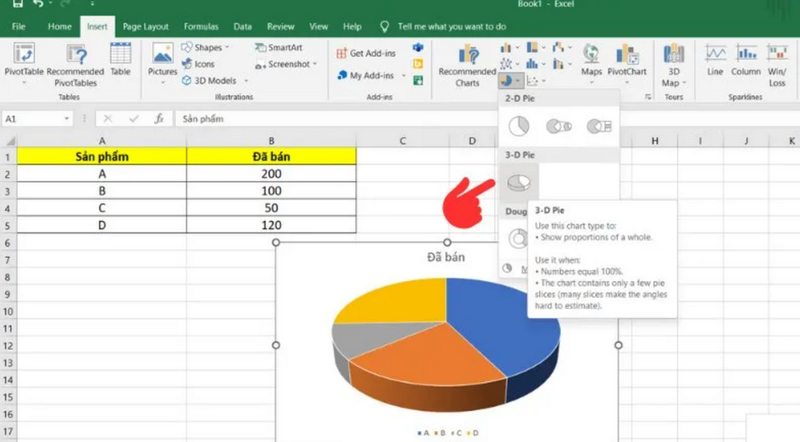The image size is (800, 442).
Task: Expand the pie chart dropdown arrow
Action: (517, 81)
